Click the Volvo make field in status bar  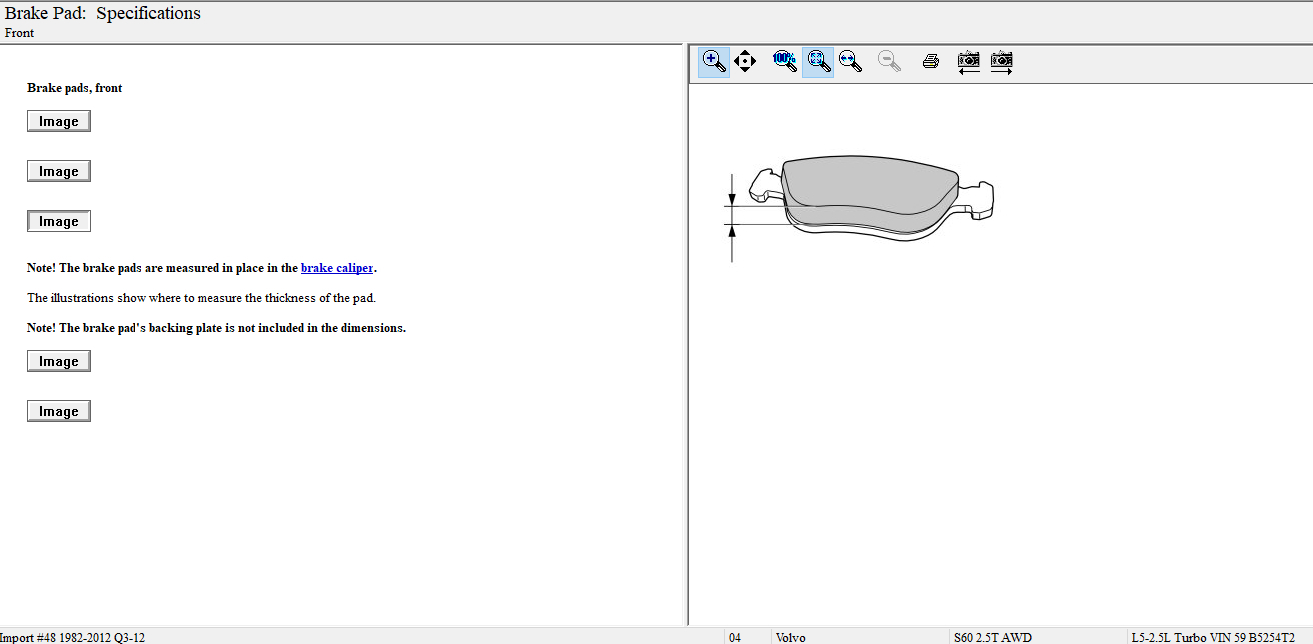click(x=790, y=637)
